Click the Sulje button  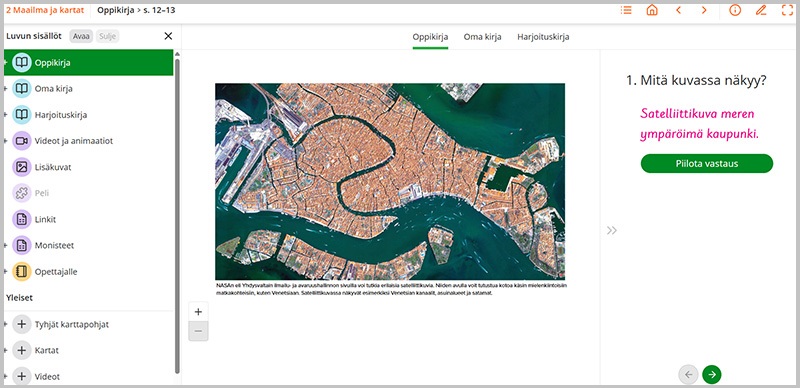pyautogui.click(x=108, y=36)
